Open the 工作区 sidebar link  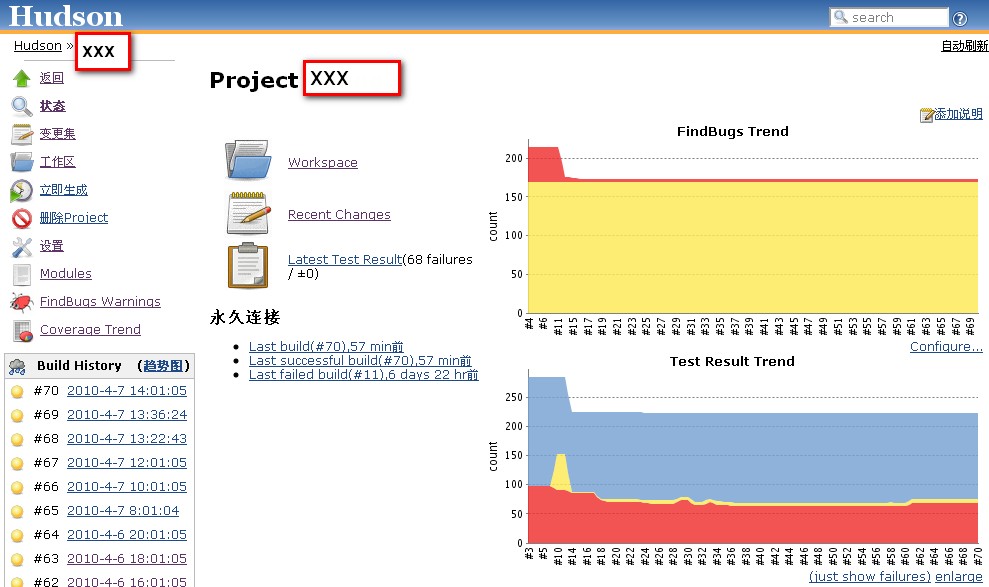[57, 161]
